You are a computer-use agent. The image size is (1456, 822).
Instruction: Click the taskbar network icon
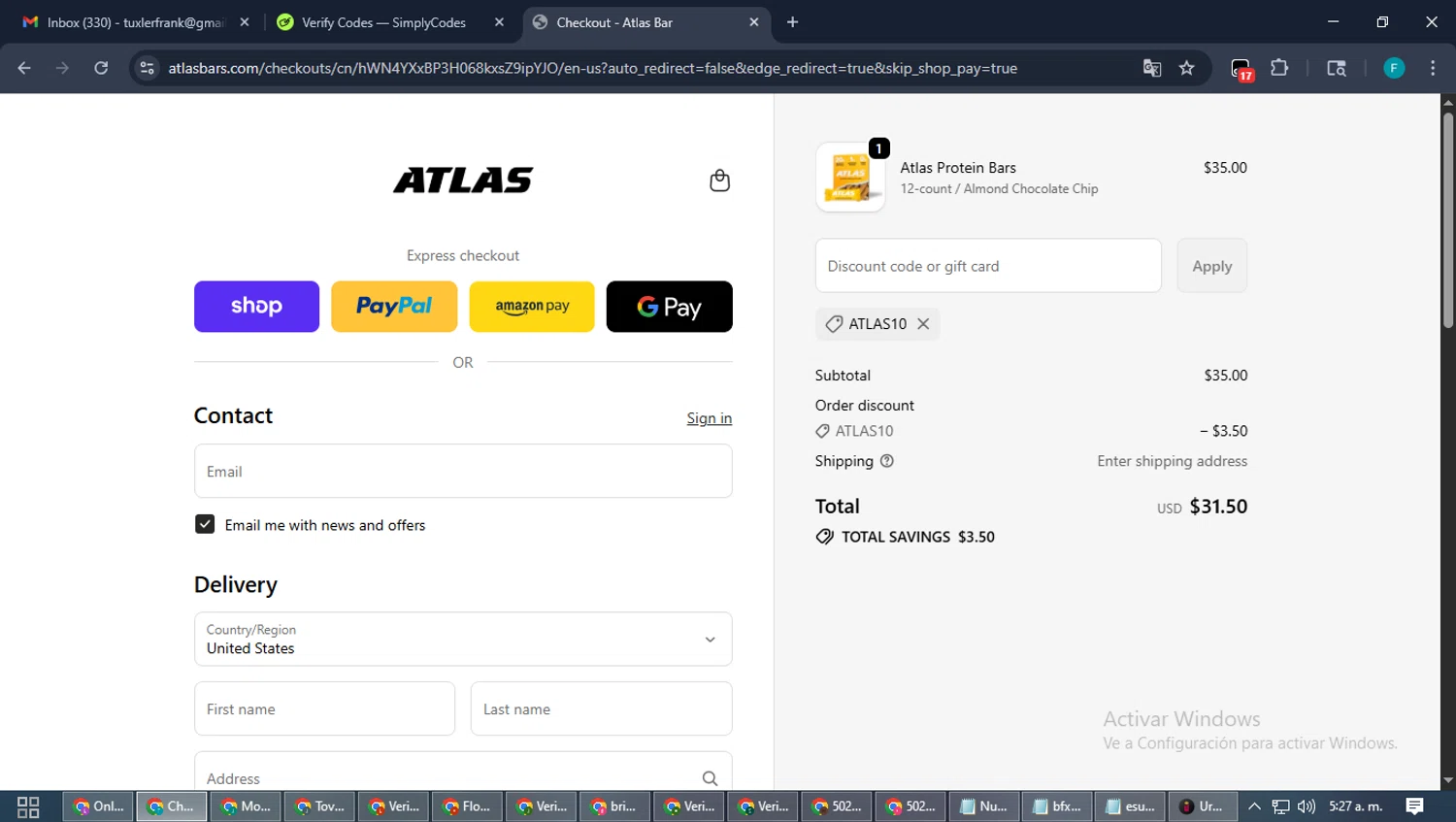coord(1281,806)
